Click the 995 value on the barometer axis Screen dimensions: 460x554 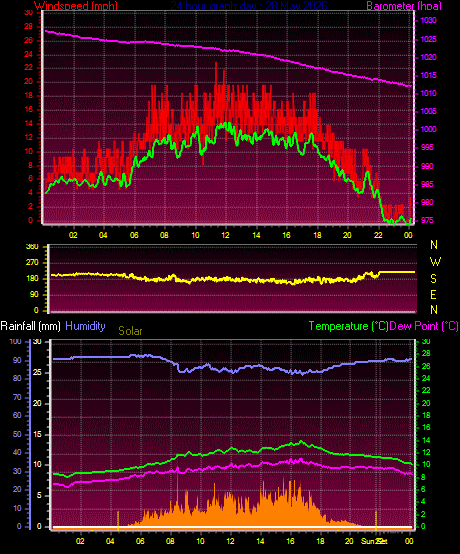427,147
